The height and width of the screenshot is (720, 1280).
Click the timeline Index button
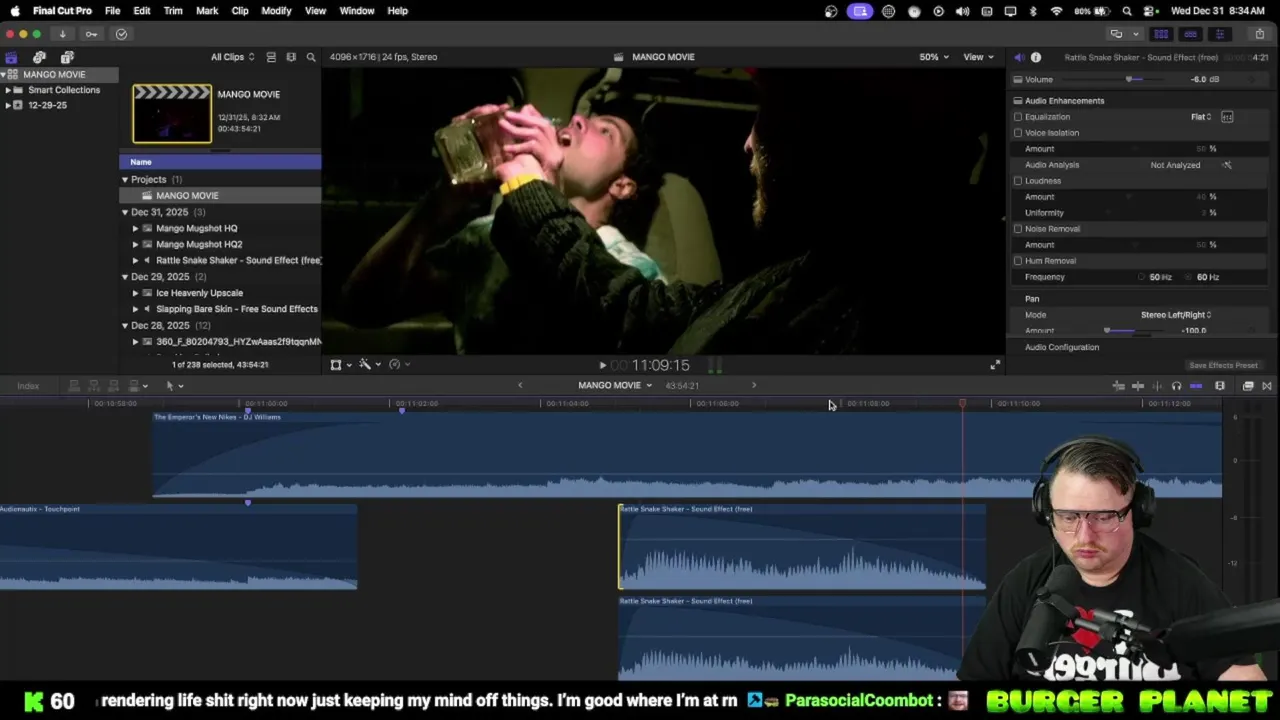coord(28,386)
